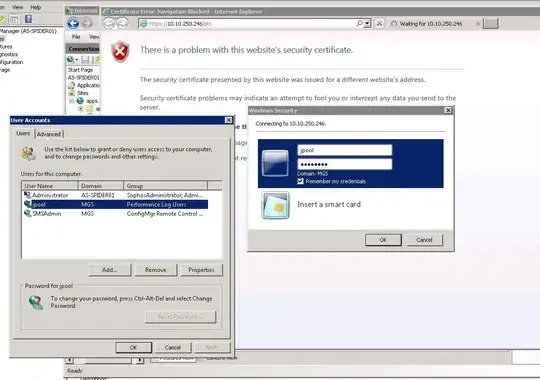540x380 pixels.
Task: Click the Remove button in User Accounts
Action: pos(155,270)
